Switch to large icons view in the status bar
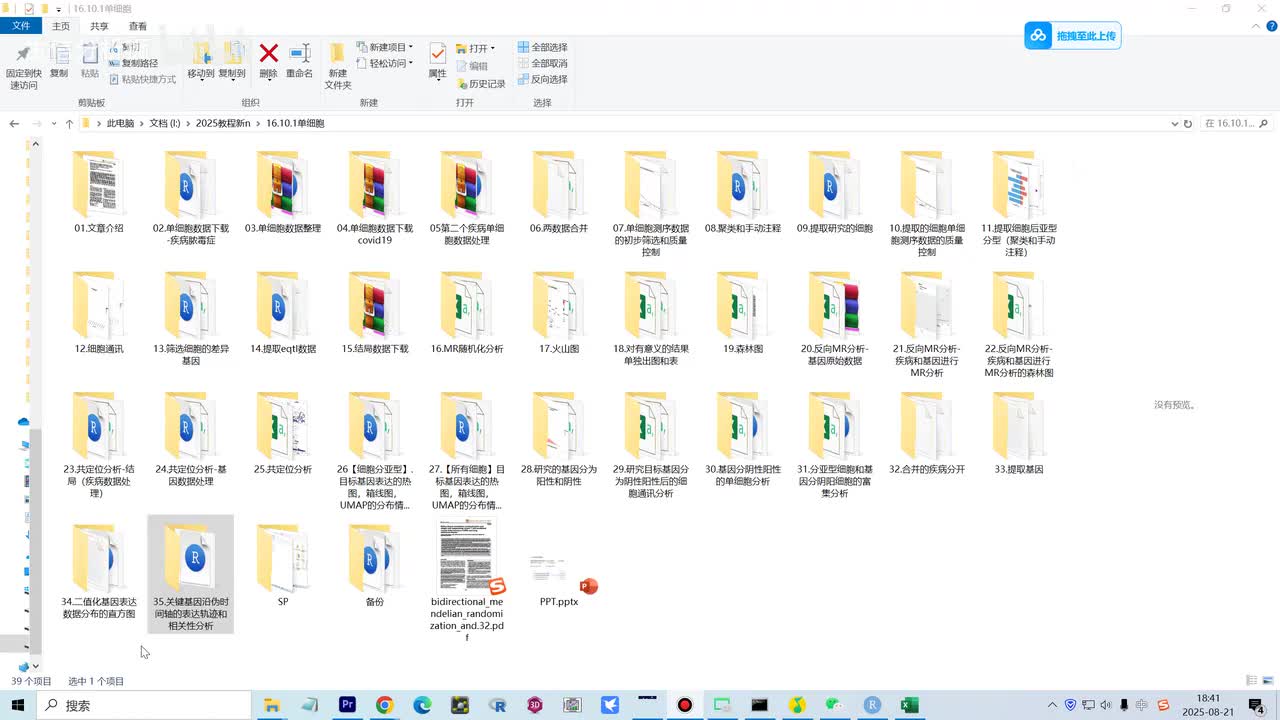This screenshot has width=1280, height=720. point(1266,681)
